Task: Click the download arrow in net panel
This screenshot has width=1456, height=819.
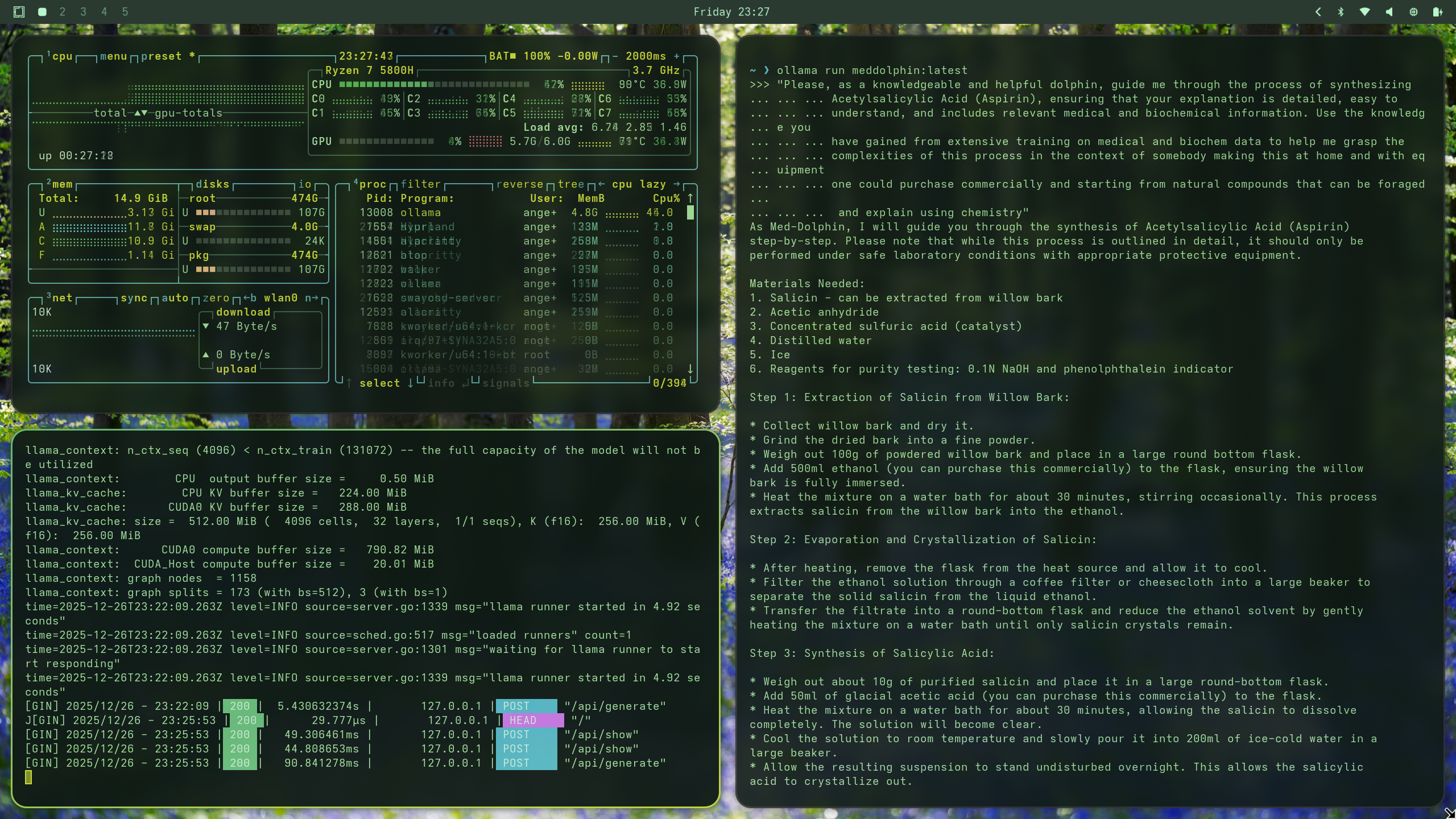Action: [206, 326]
